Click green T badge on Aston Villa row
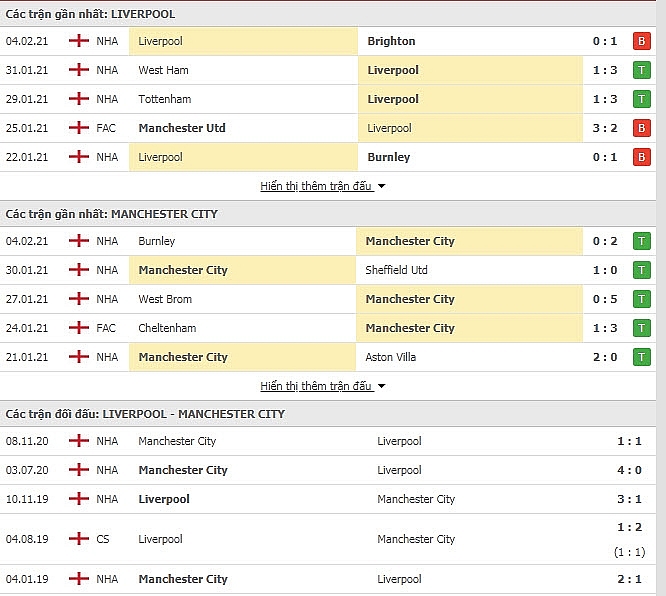This screenshot has height=596, width=666. pos(641,357)
